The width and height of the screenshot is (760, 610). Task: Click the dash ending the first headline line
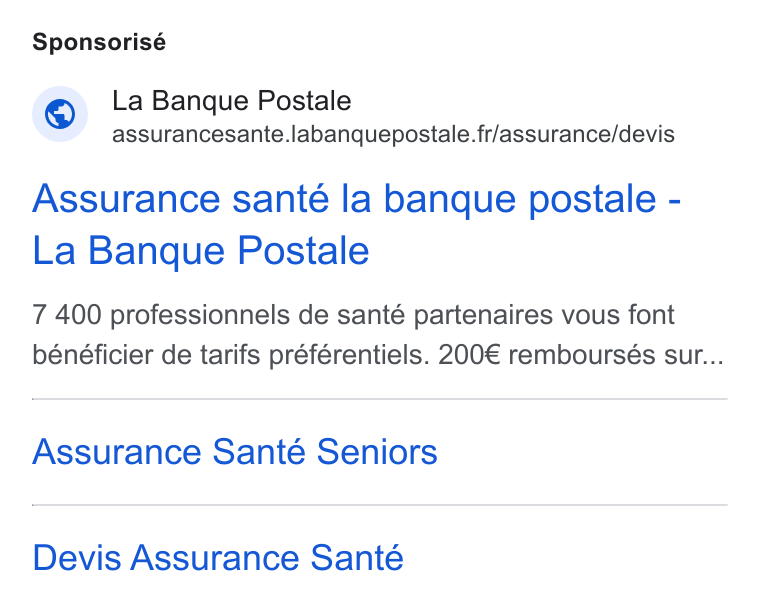point(675,200)
